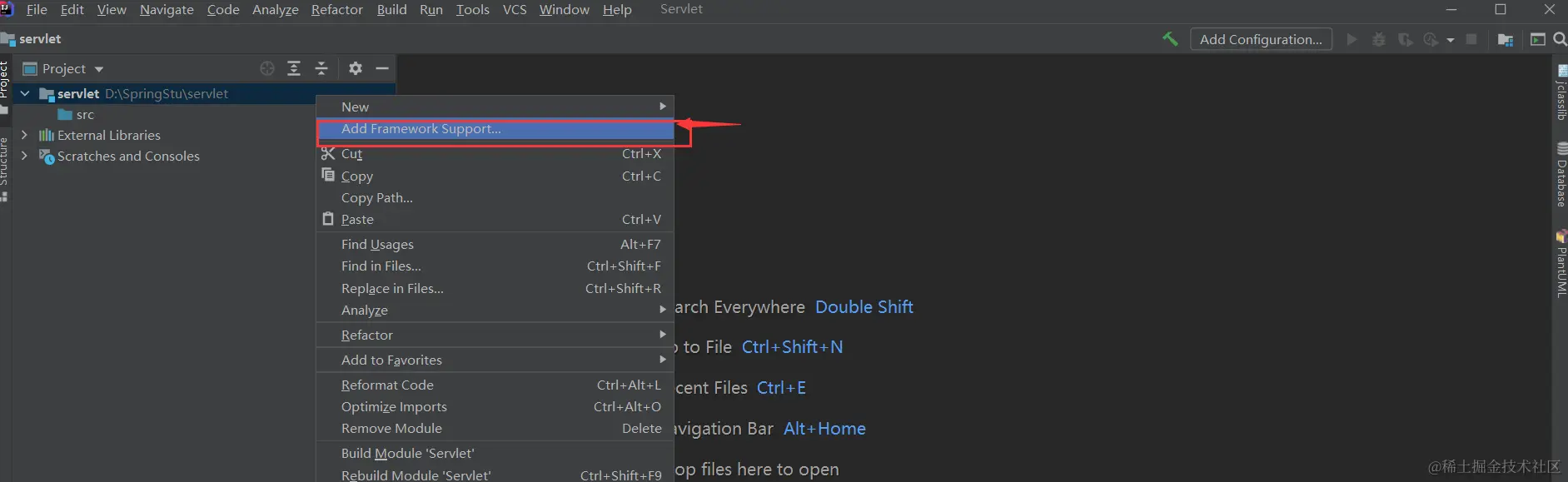Open the VCS menu

(515, 9)
